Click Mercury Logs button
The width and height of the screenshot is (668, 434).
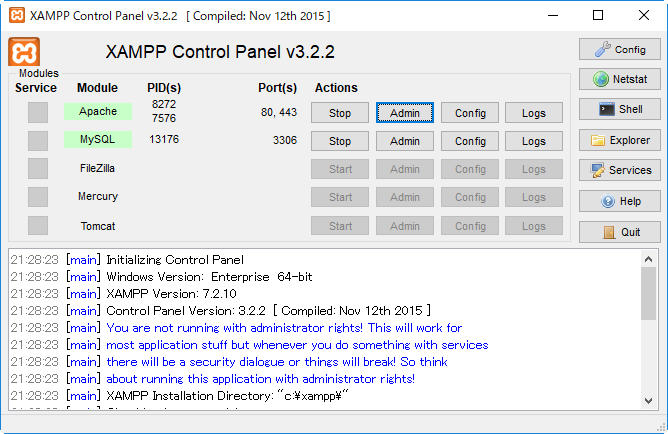(534, 197)
